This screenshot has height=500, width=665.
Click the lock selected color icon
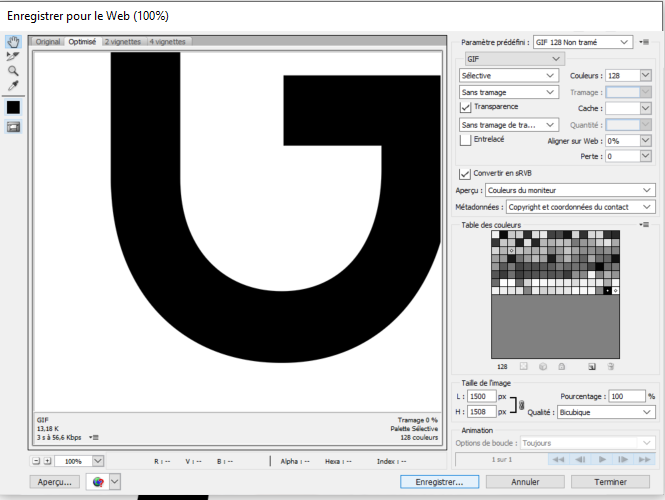coord(562,366)
